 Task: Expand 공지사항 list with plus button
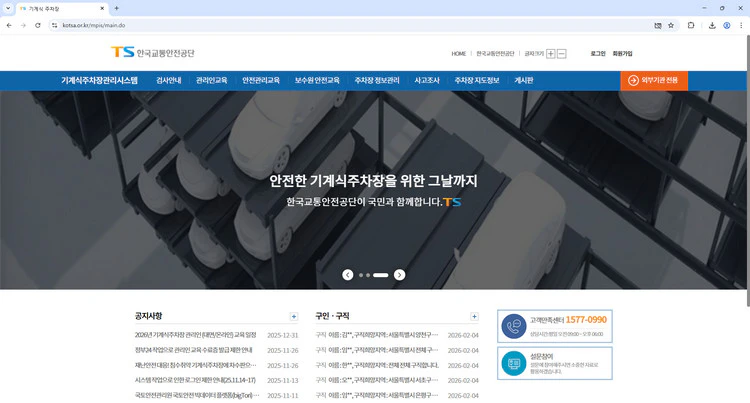[x=293, y=316]
